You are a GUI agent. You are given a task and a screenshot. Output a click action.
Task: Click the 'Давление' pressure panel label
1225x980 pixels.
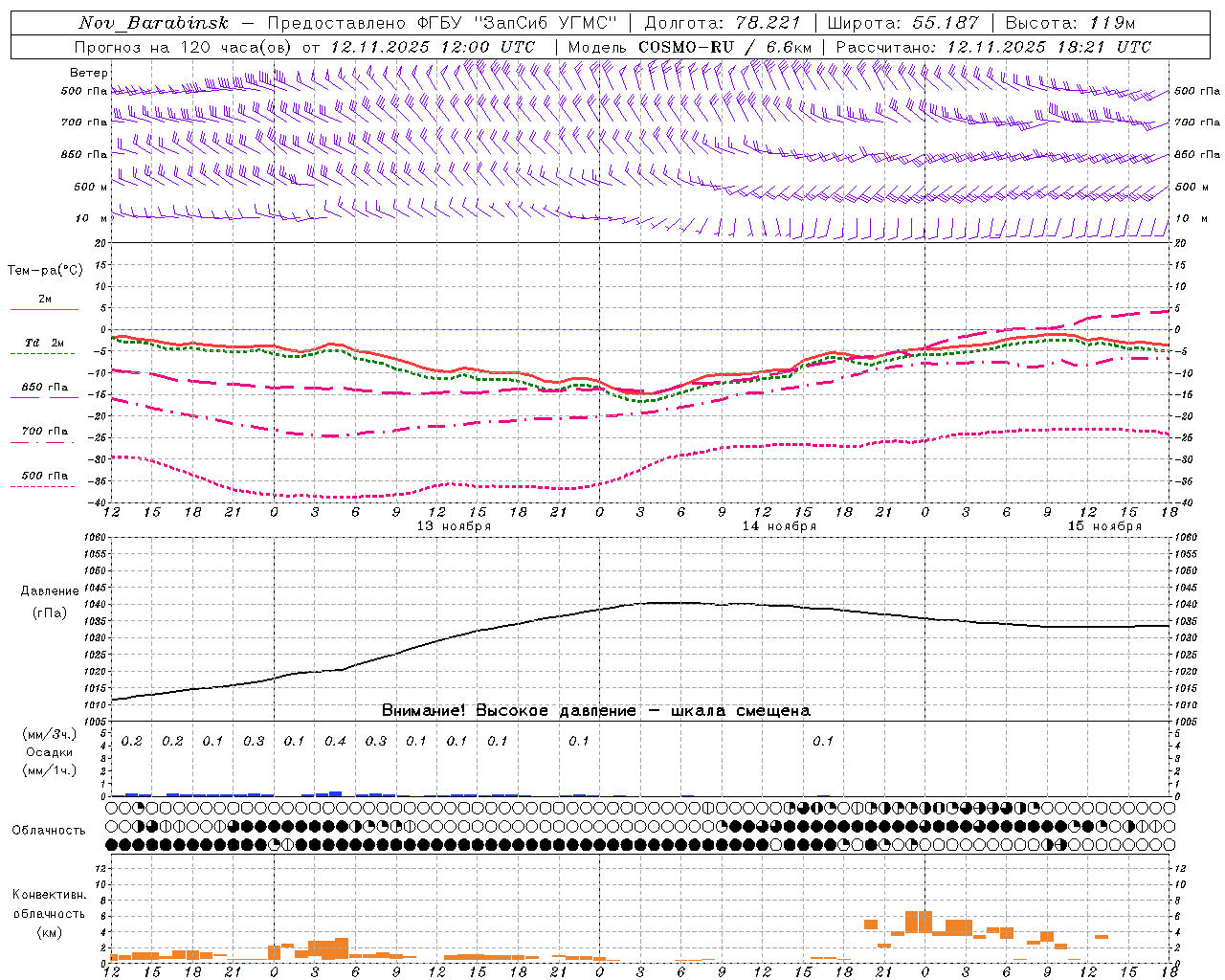pyautogui.click(x=50, y=591)
